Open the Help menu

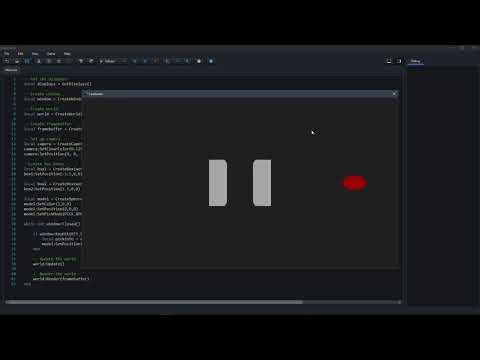(67, 54)
